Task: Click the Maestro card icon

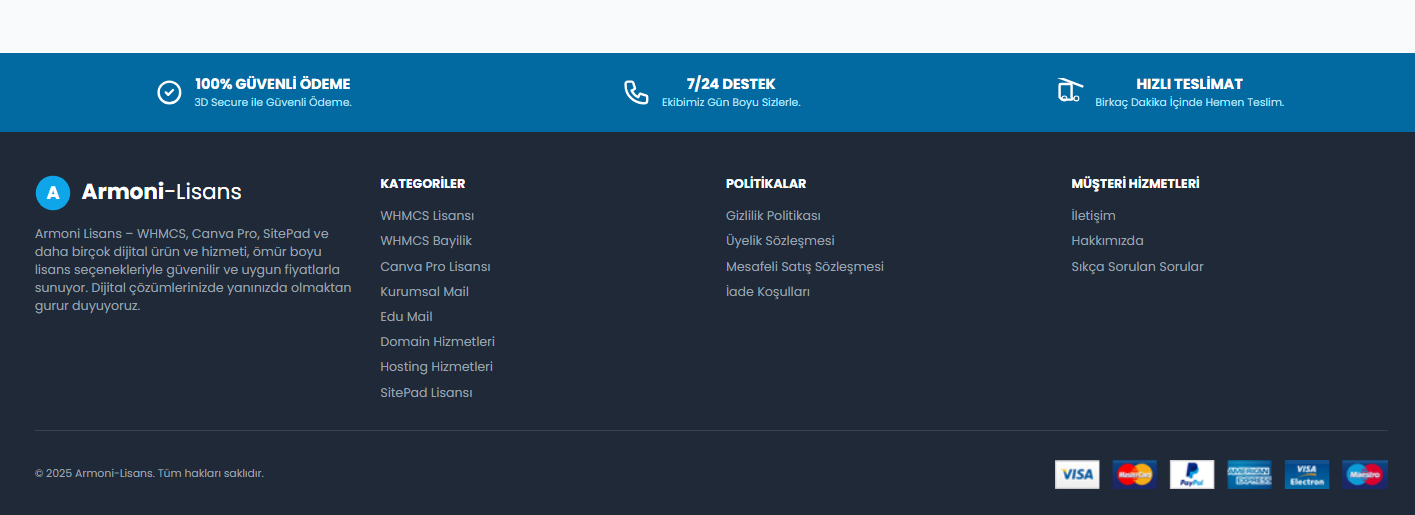Action: coord(1365,474)
